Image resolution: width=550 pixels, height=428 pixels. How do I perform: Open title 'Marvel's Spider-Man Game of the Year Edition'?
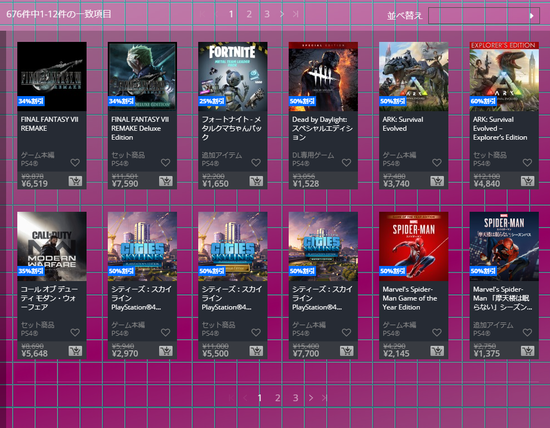pos(410,298)
